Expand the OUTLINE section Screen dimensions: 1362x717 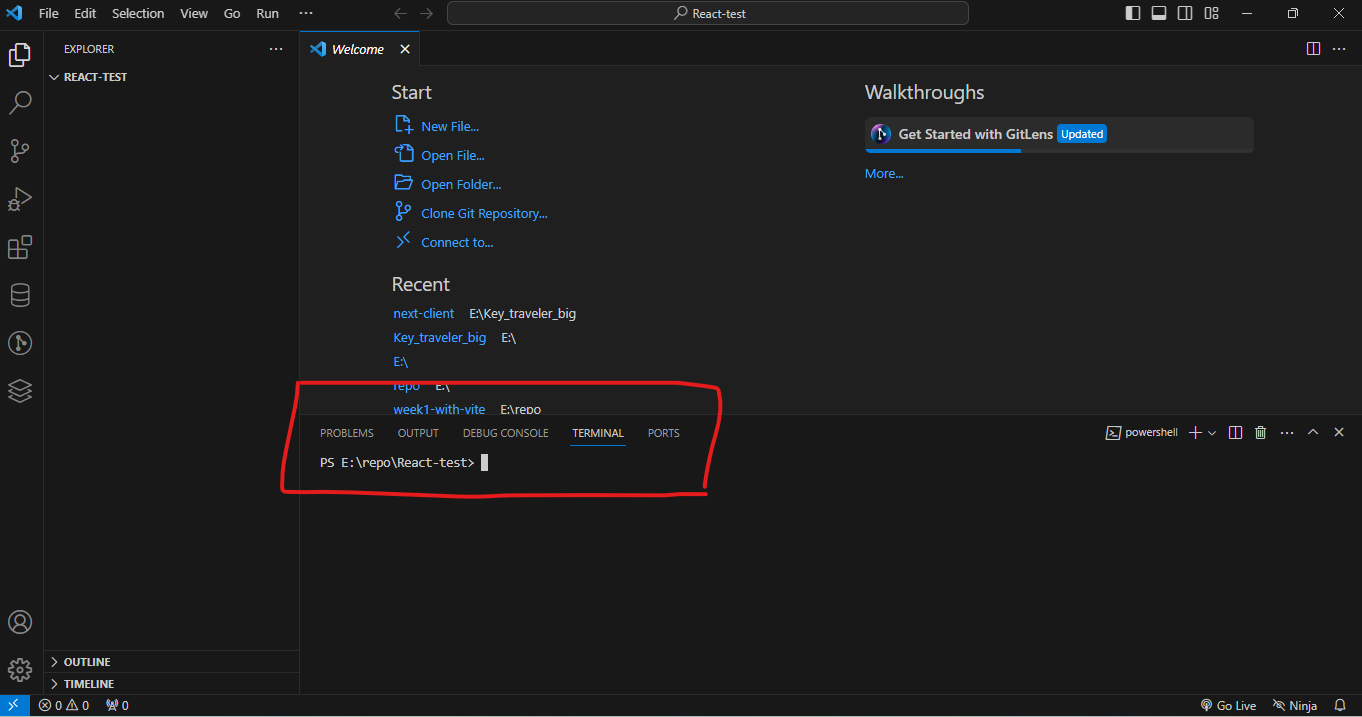point(171,662)
